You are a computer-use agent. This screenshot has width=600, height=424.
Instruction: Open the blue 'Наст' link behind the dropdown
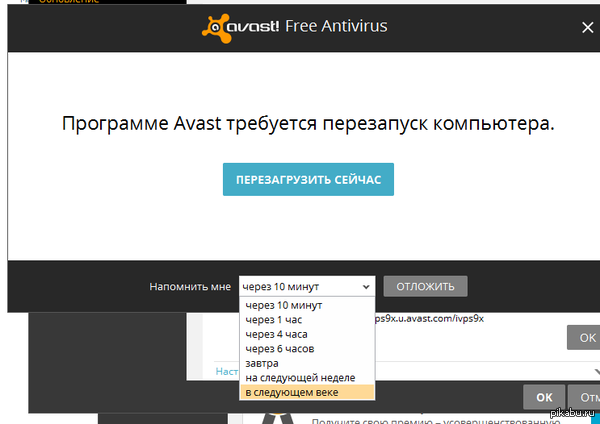[x=226, y=370]
